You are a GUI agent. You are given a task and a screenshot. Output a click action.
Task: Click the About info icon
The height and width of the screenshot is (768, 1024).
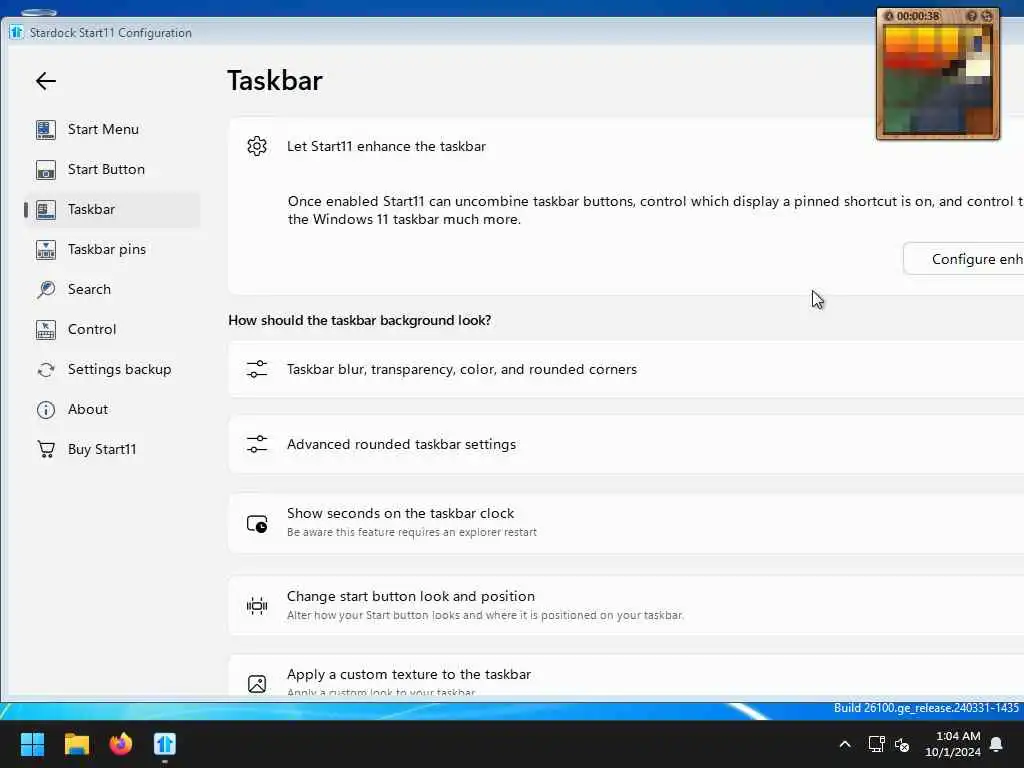[46, 409]
